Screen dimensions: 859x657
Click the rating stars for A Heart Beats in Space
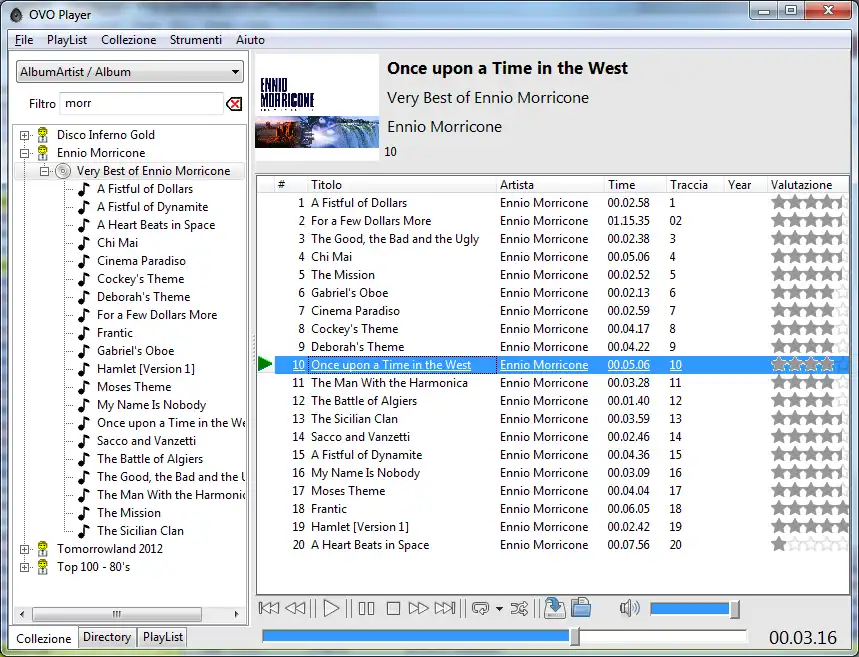tap(809, 545)
